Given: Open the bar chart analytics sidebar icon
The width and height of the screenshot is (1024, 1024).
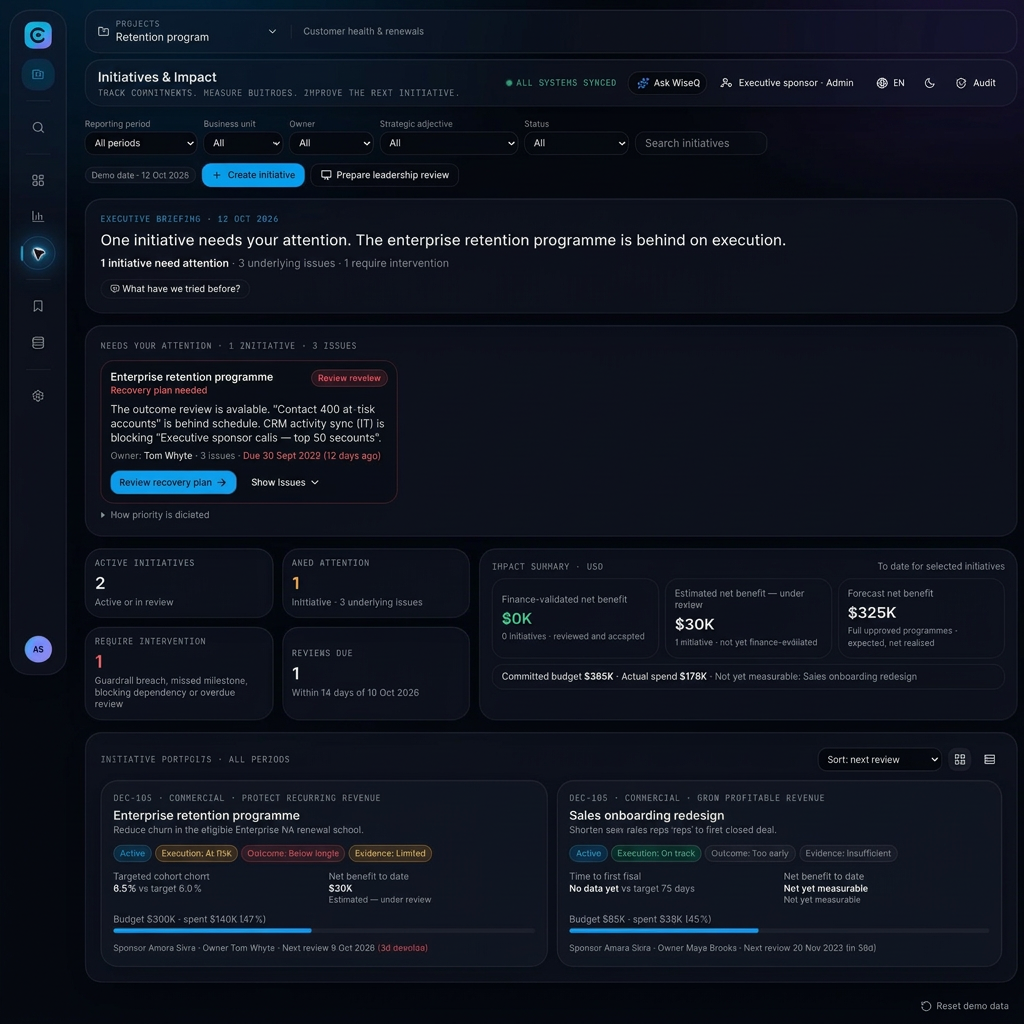Looking at the screenshot, I should tap(38, 216).
